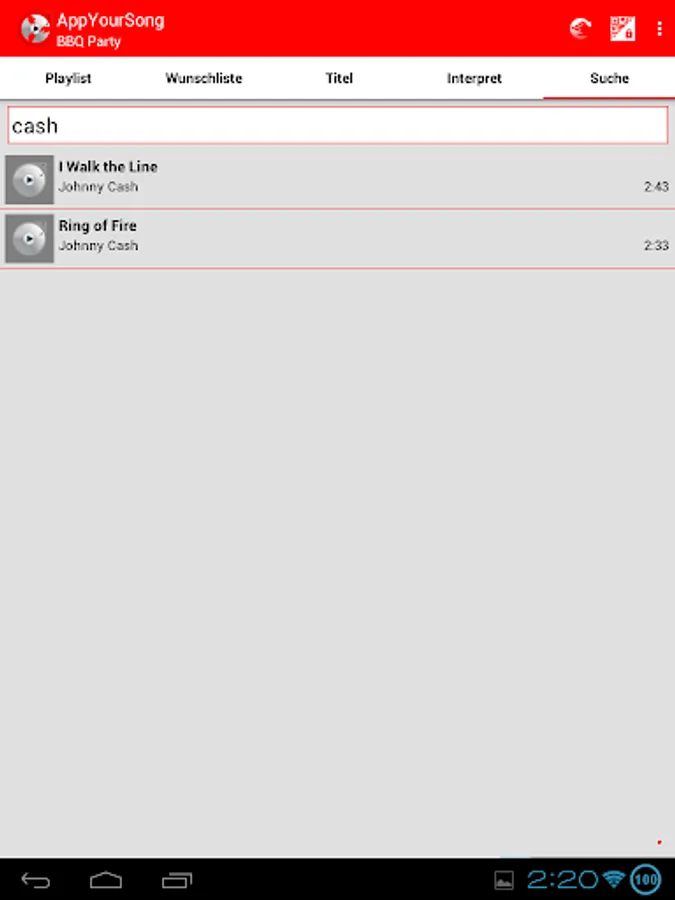Open the recent apps navigation icon
The image size is (675, 900).
click(177, 880)
